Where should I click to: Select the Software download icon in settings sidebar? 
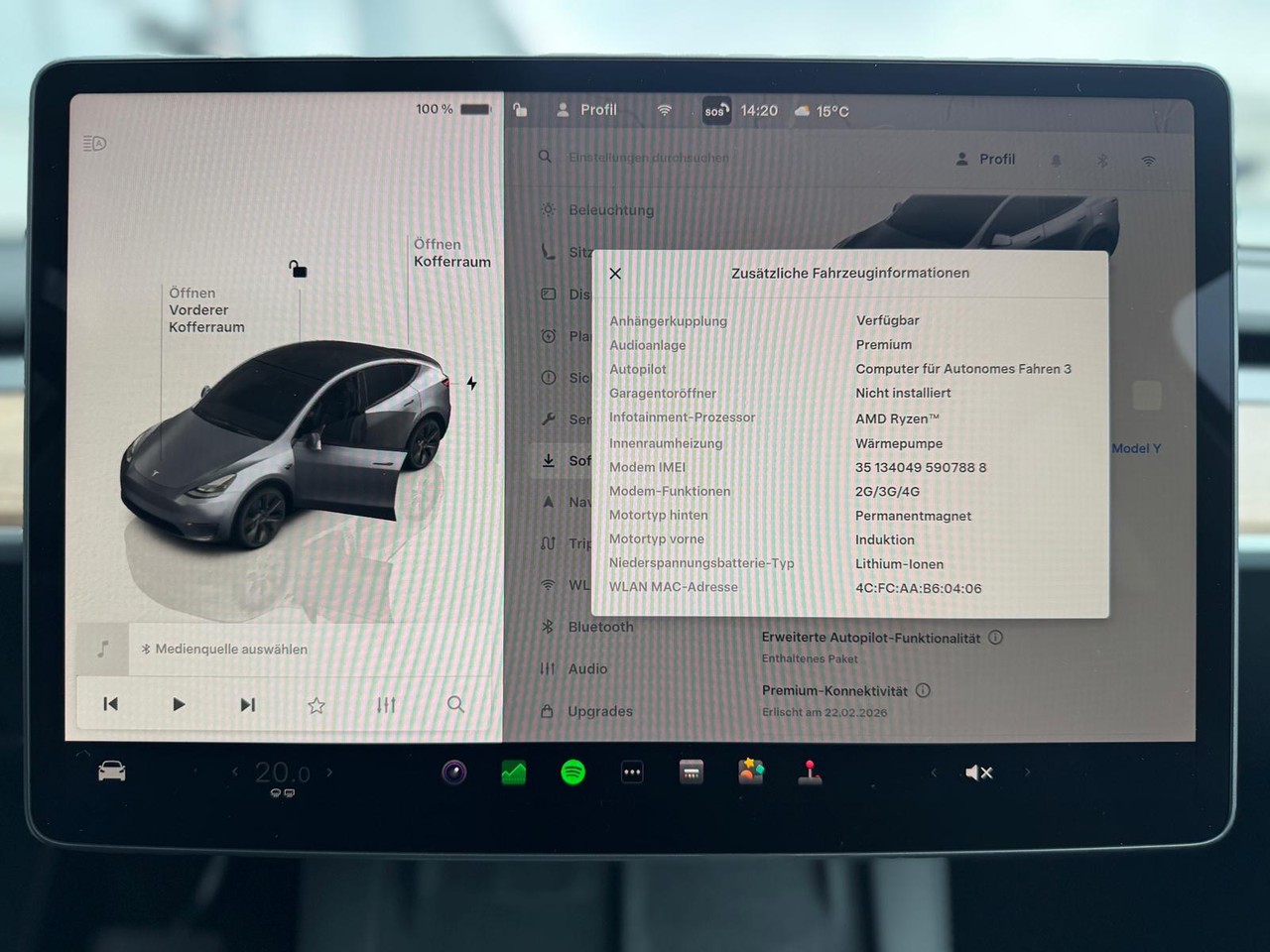pos(548,460)
